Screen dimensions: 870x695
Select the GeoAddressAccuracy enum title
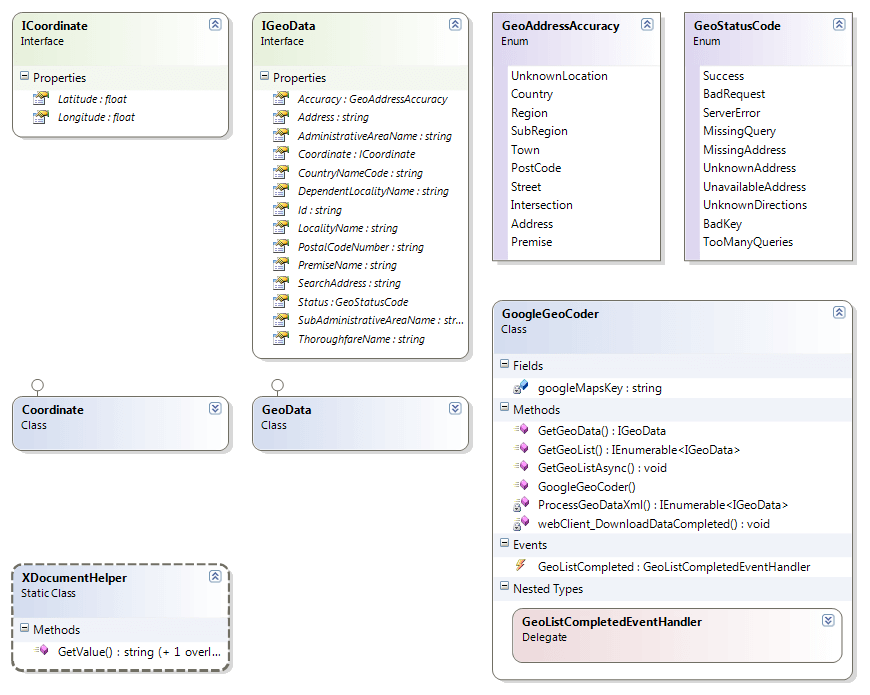click(560, 26)
